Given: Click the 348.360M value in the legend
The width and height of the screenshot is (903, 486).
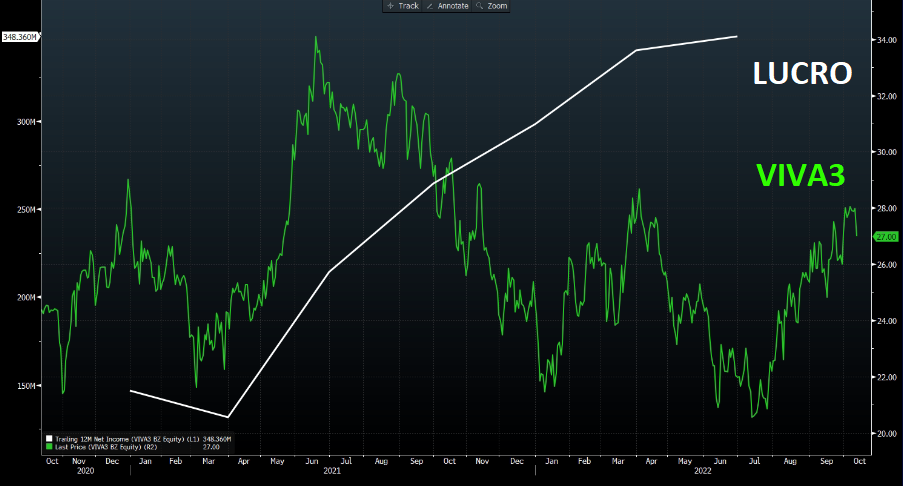Looking at the screenshot, I should (217, 439).
